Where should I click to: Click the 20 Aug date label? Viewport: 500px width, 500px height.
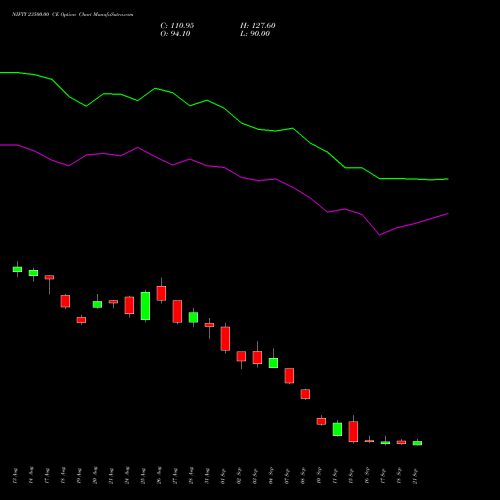coord(95,476)
